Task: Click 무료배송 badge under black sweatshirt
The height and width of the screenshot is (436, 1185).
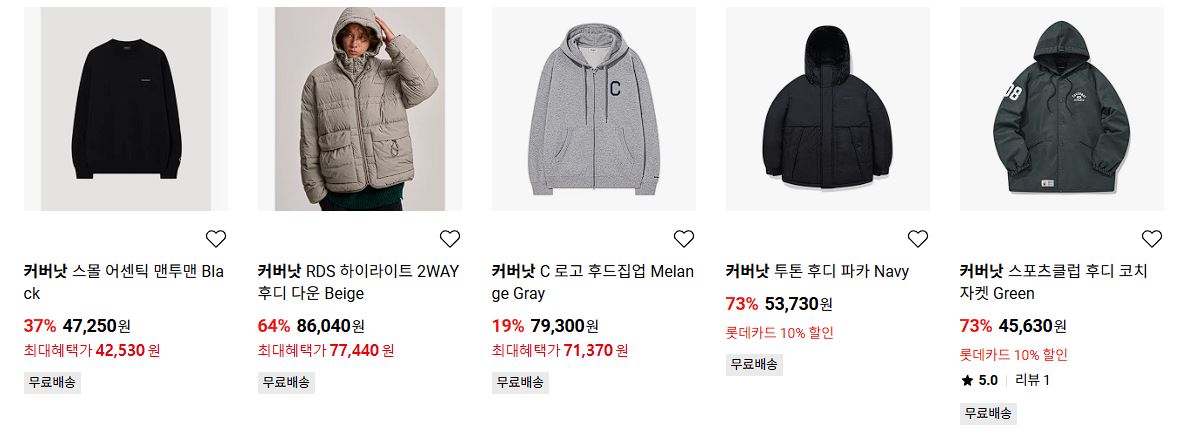Action: 52,382
